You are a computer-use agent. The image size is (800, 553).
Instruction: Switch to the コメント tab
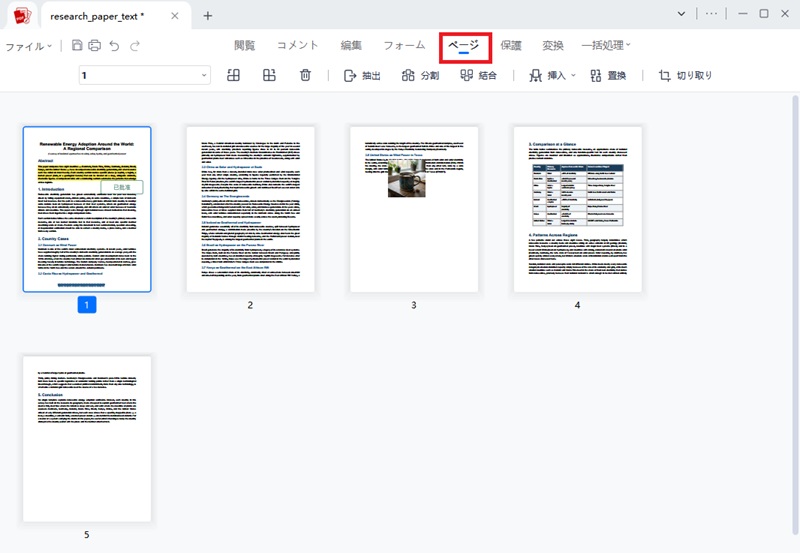297,45
